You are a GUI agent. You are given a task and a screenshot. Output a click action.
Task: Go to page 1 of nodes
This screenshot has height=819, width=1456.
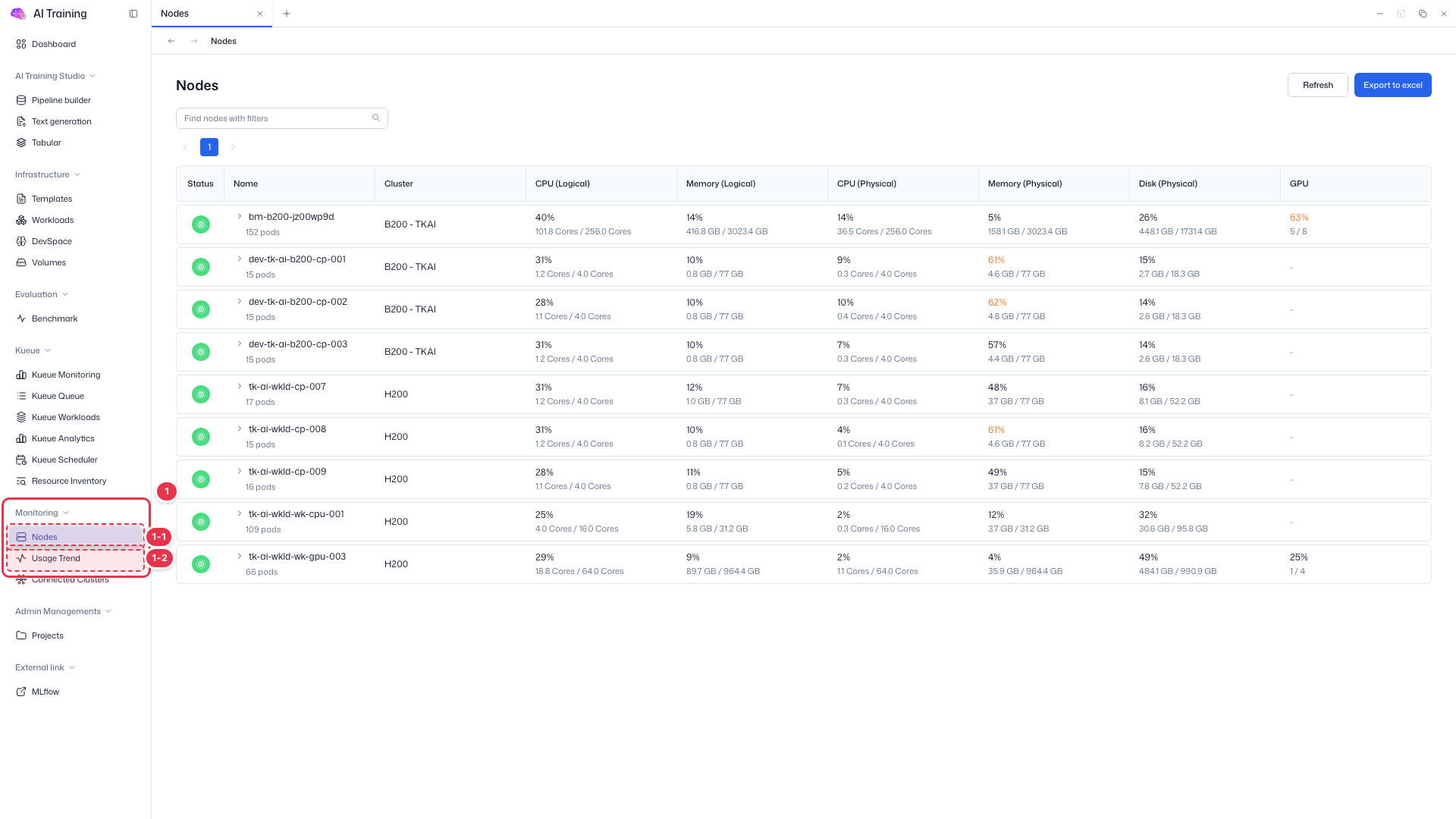[209, 147]
